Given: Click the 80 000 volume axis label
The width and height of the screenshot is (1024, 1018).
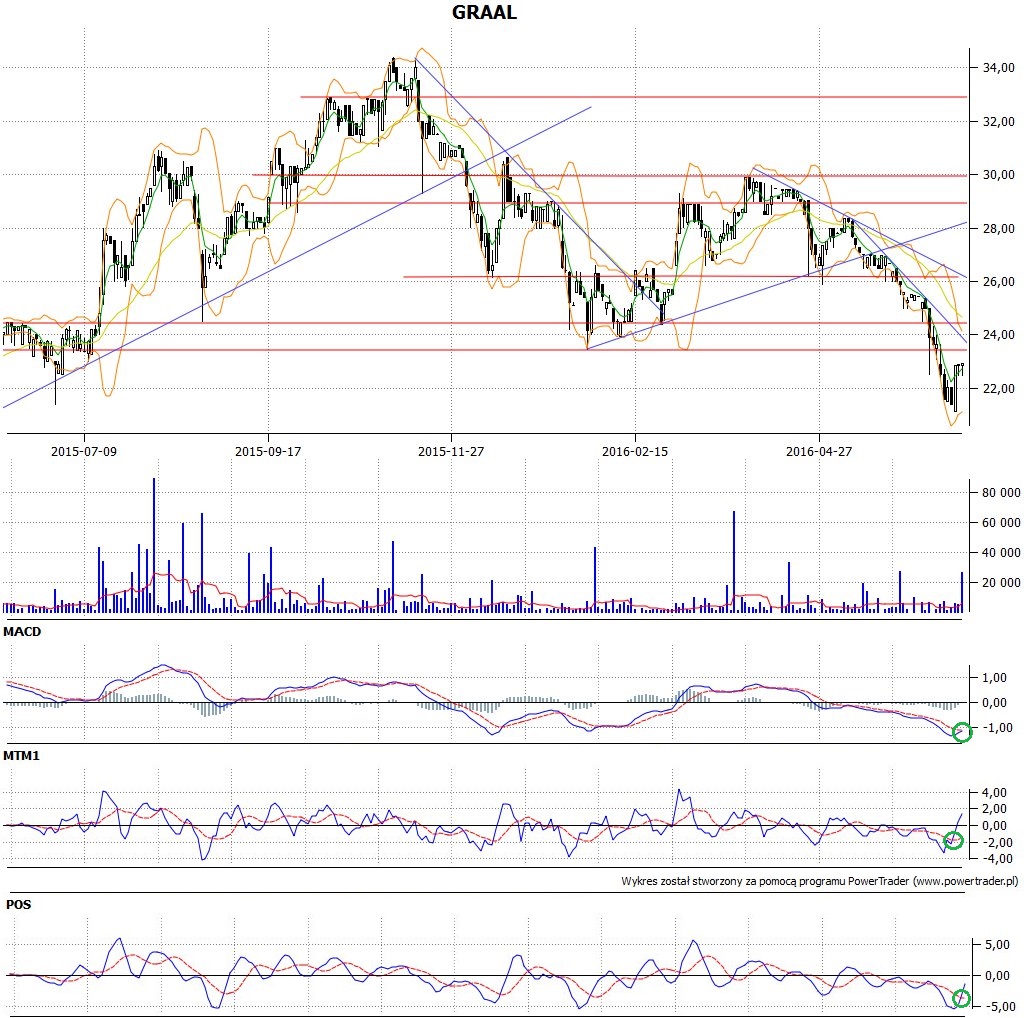Looking at the screenshot, I should [1000, 493].
